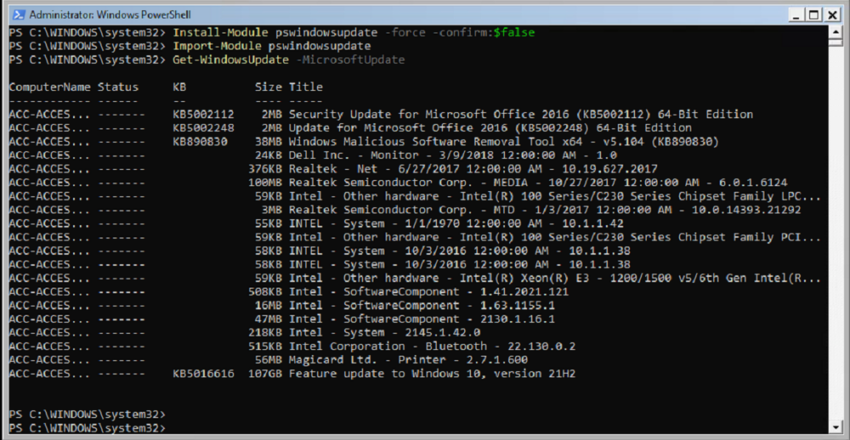
Task: Click Intel Chipset Family LPC row title
Action: pyautogui.click(x=555, y=196)
